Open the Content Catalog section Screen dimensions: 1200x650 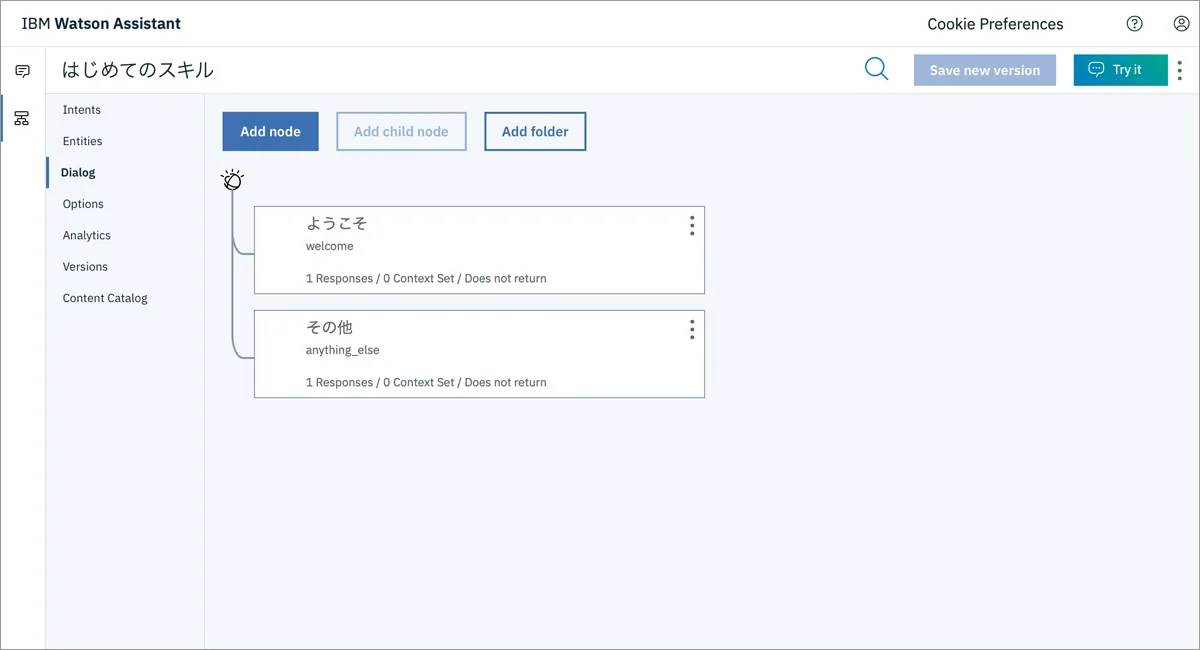click(105, 298)
